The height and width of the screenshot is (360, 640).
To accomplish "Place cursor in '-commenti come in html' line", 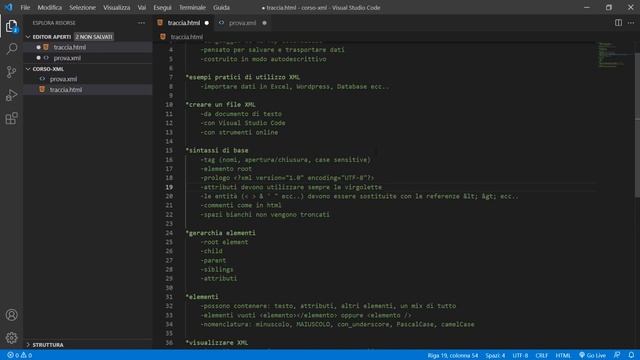I will 241,205.
